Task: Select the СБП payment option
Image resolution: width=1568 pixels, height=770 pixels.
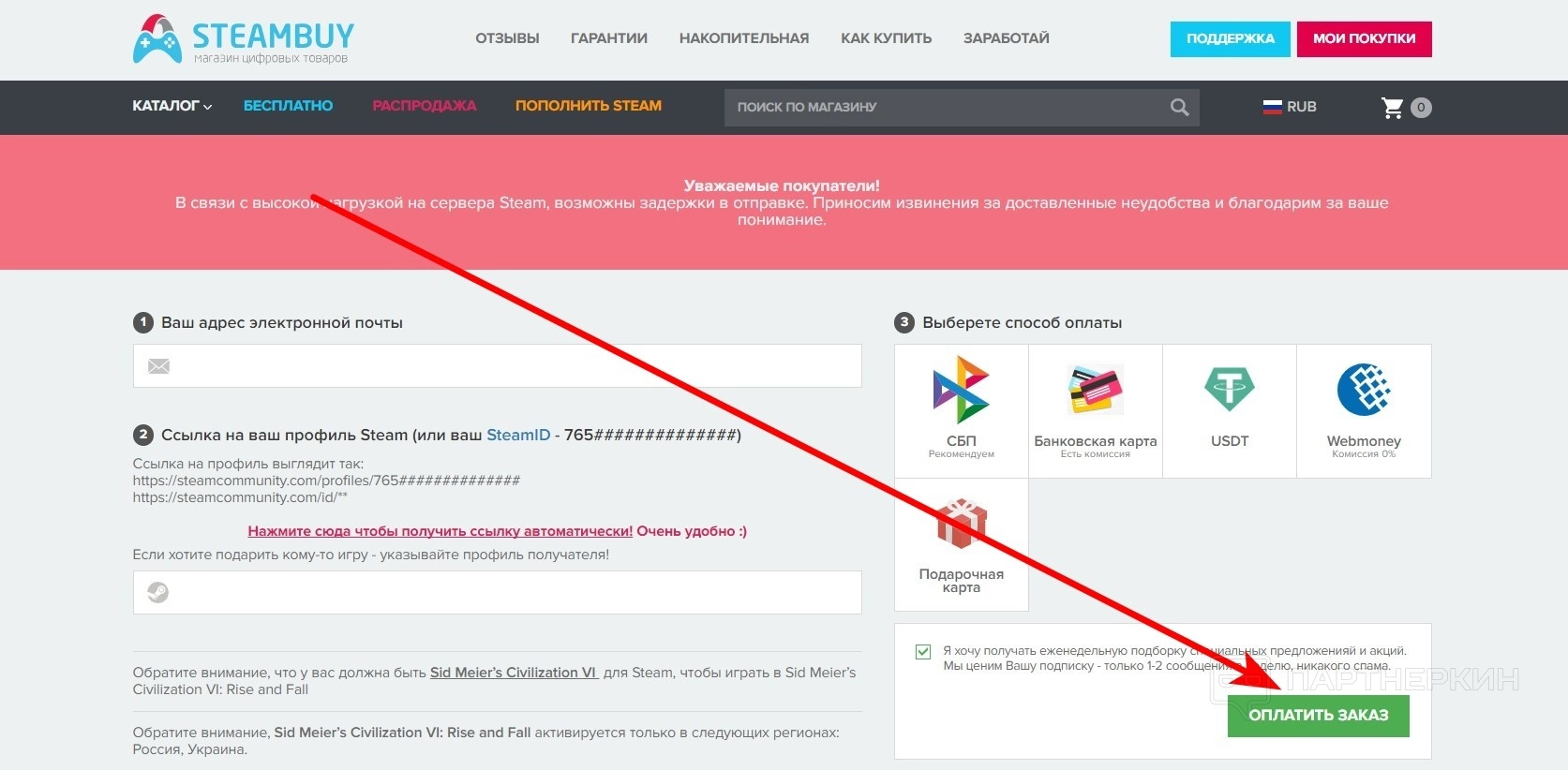Action: 962,411
